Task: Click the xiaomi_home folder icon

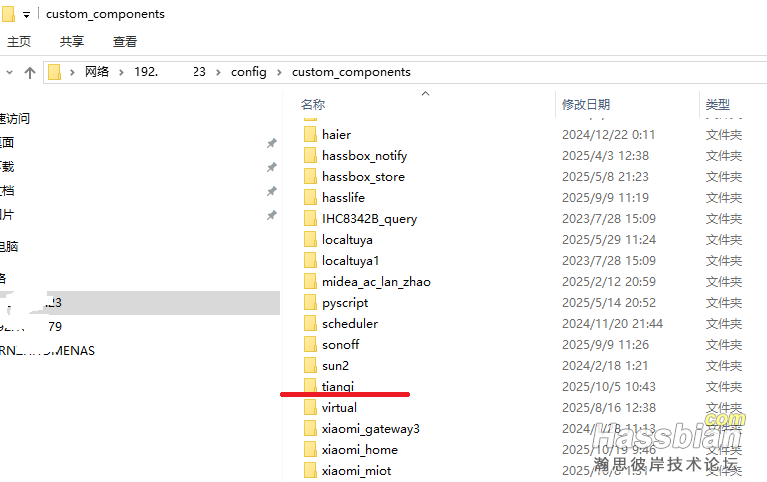Action: [309, 449]
